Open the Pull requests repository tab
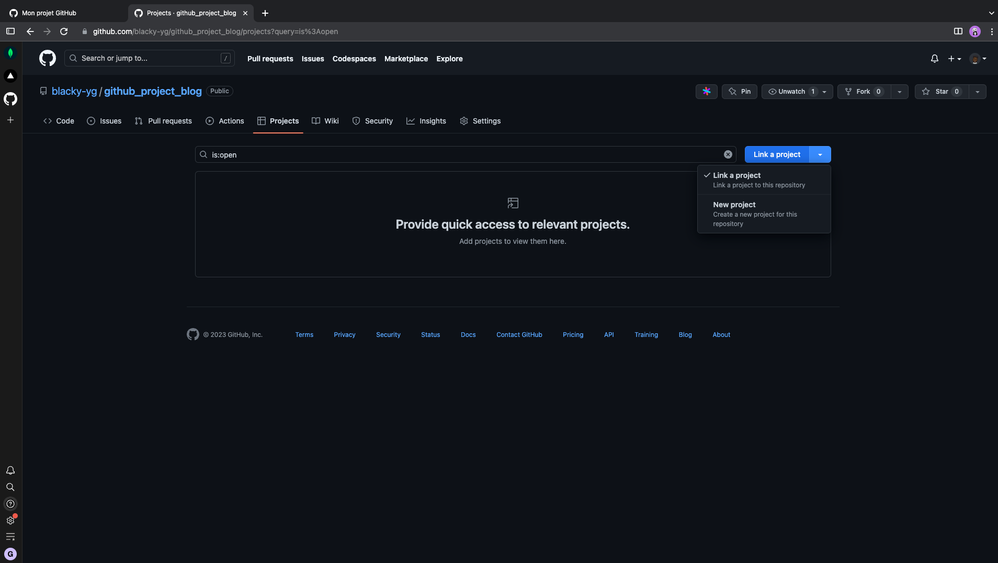 (163, 121)
